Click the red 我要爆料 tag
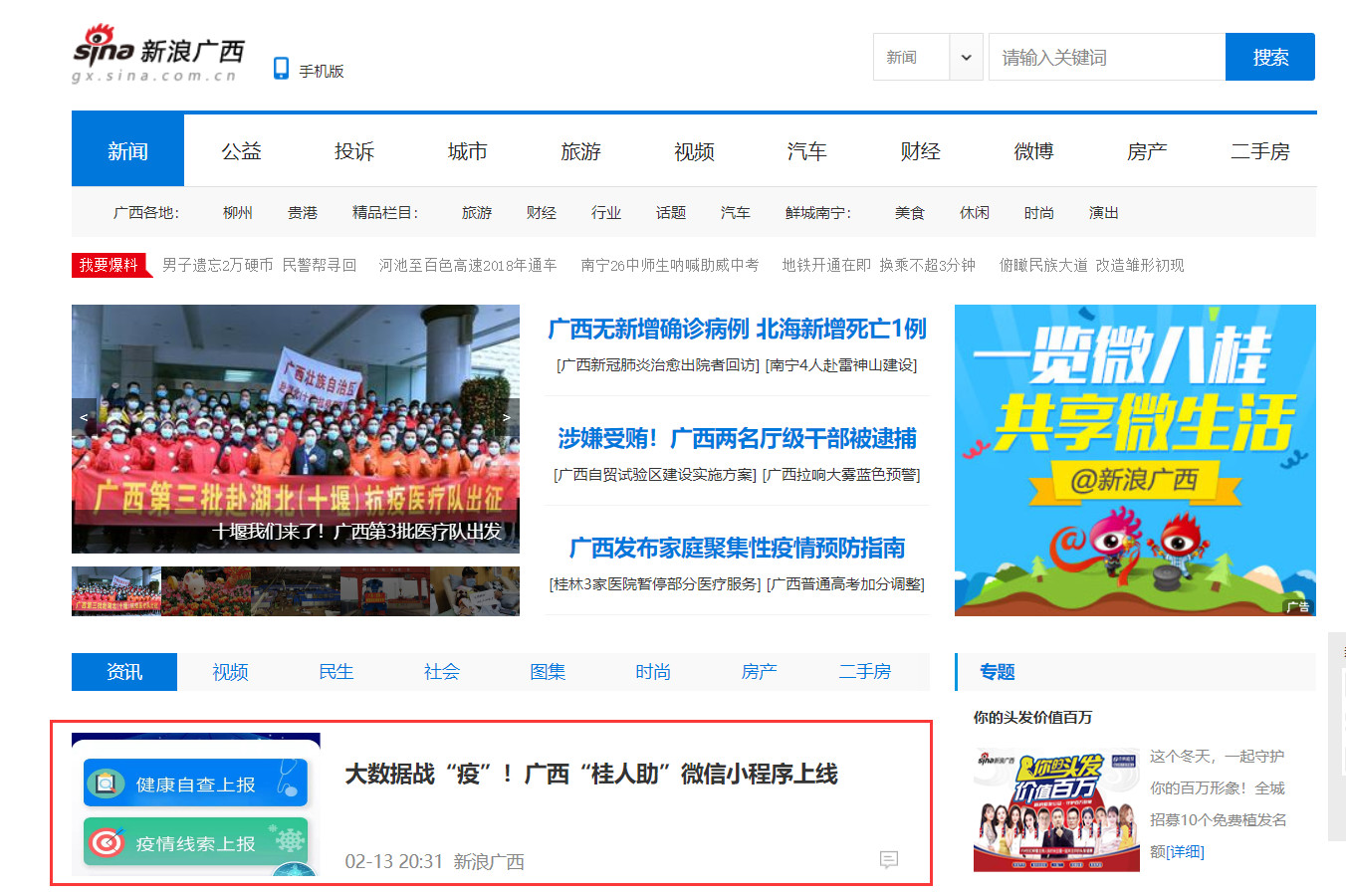Screen dimensions: 1346x896 click(x=110, y=265)
